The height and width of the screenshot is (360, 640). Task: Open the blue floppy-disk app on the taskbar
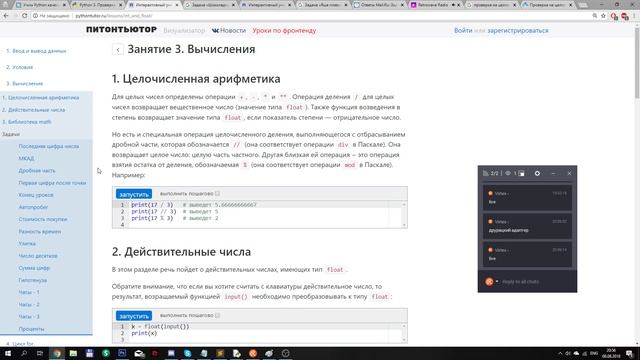coord(89,353)
